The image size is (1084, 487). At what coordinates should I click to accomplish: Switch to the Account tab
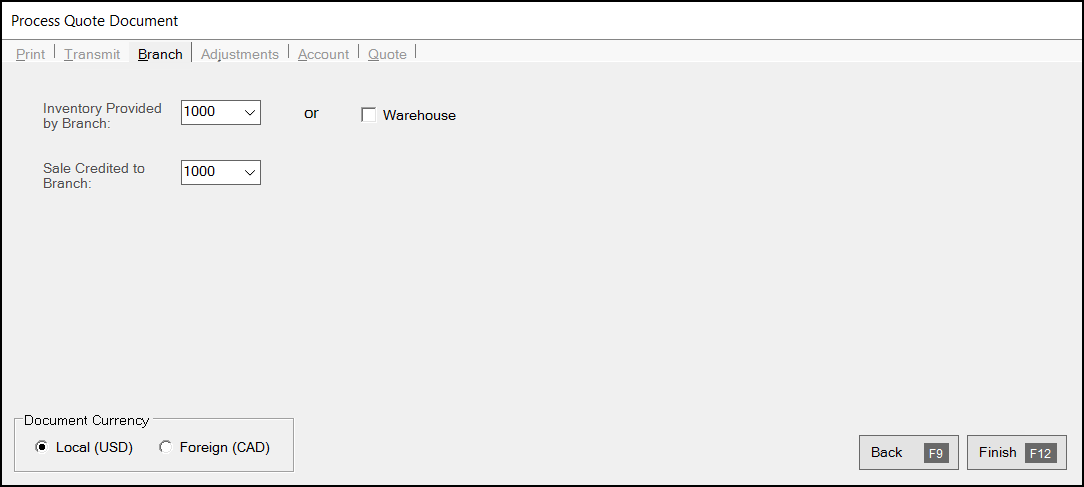[324, 54]
